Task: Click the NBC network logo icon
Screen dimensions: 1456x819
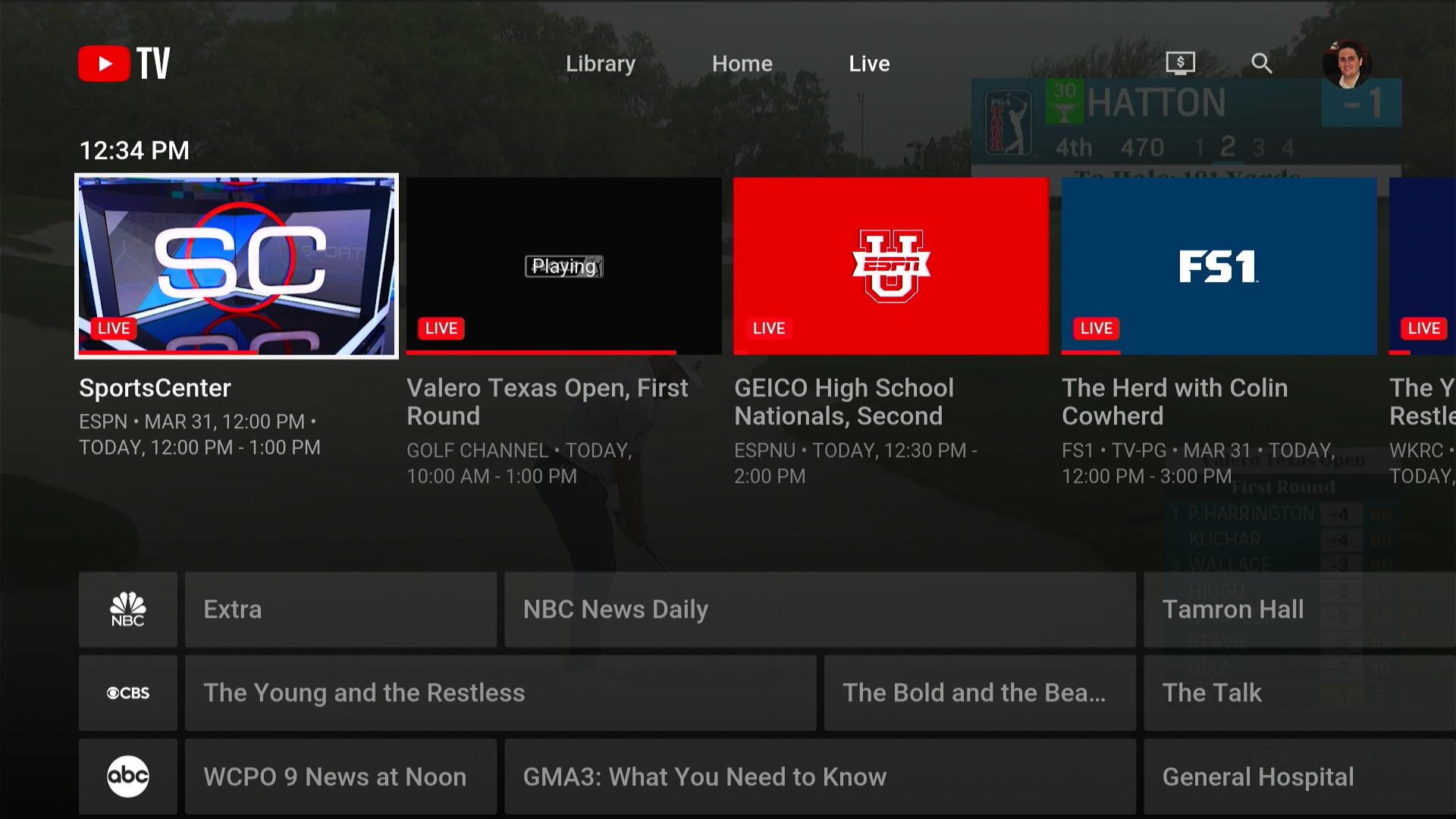Action: 127,608
